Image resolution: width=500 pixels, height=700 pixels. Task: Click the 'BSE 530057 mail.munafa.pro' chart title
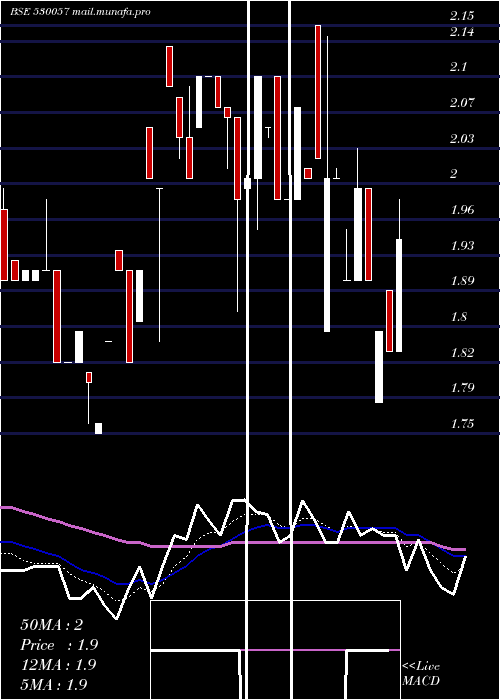click(x=80, y=12)
